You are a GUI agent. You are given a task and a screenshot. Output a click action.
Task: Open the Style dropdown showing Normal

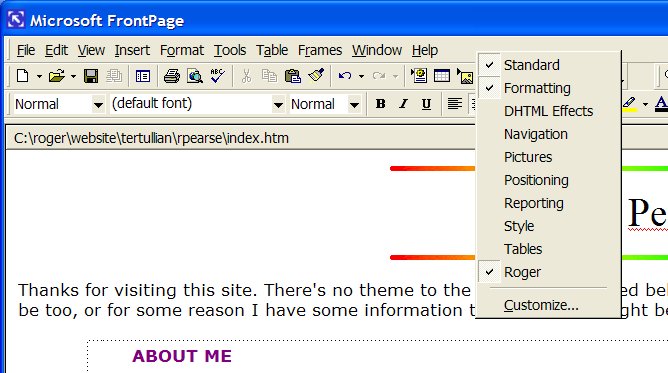pyautogui.click(x=98, y=104)
